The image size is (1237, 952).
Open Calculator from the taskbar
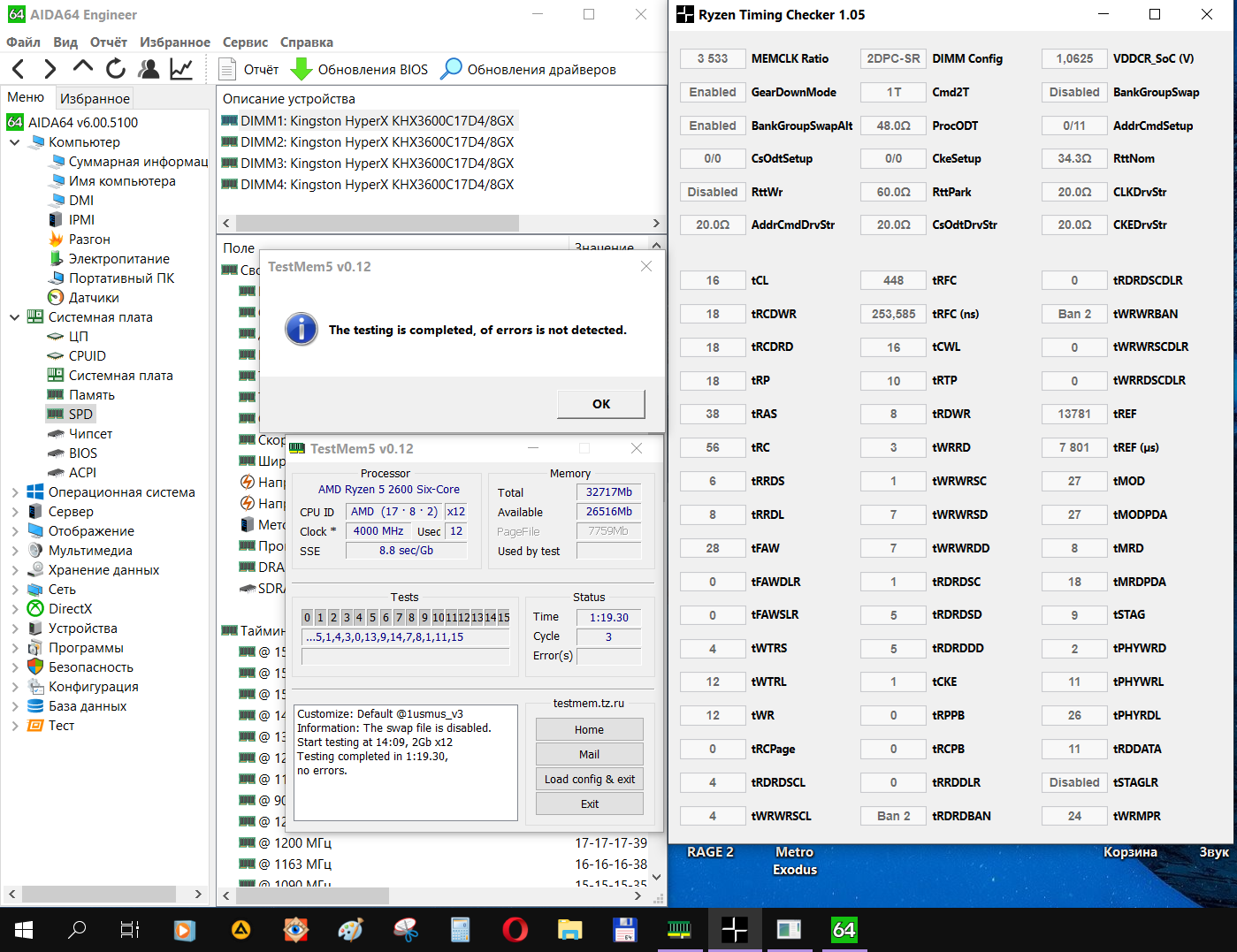460,930
